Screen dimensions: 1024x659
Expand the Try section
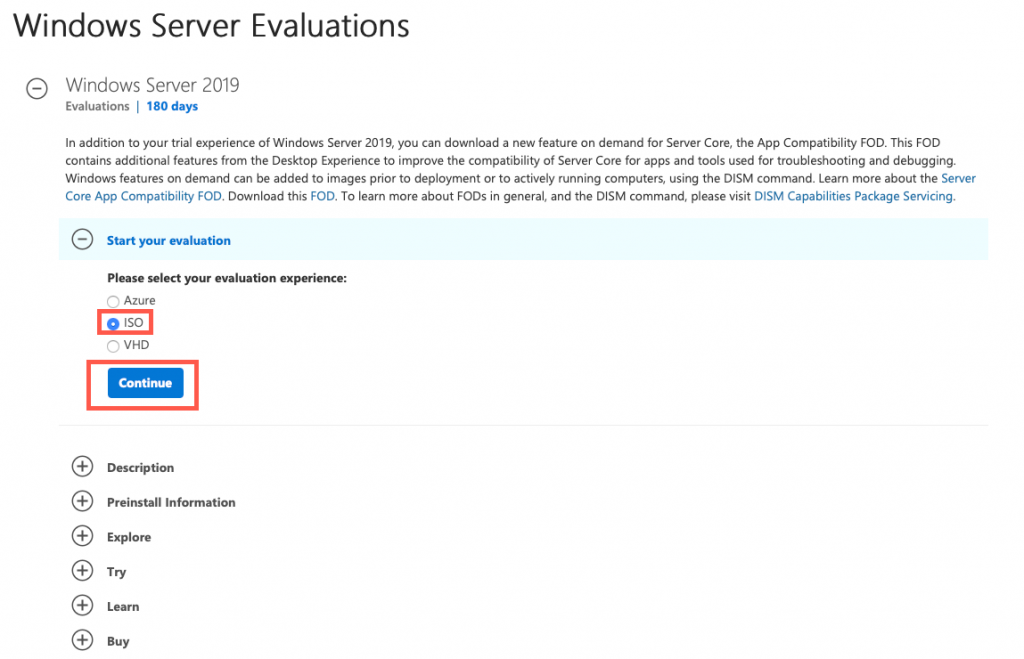click(82, 570)
